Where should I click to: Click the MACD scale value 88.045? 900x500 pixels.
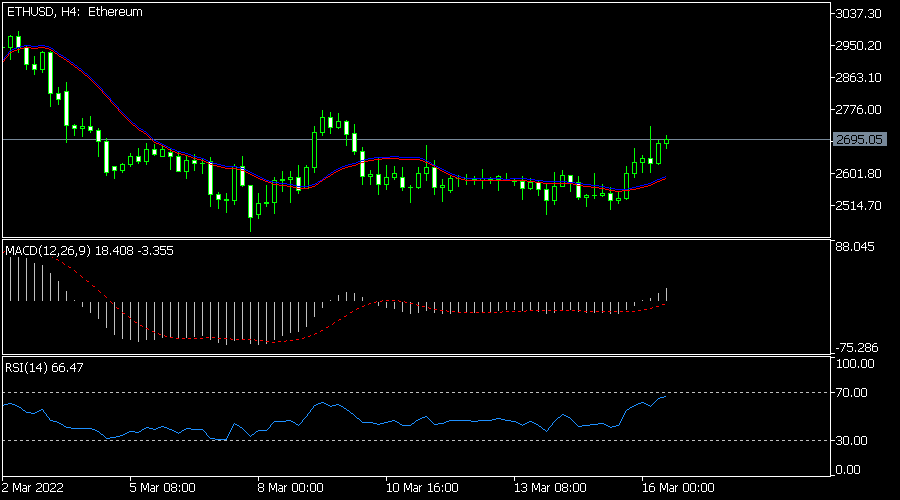pos(855,247)
